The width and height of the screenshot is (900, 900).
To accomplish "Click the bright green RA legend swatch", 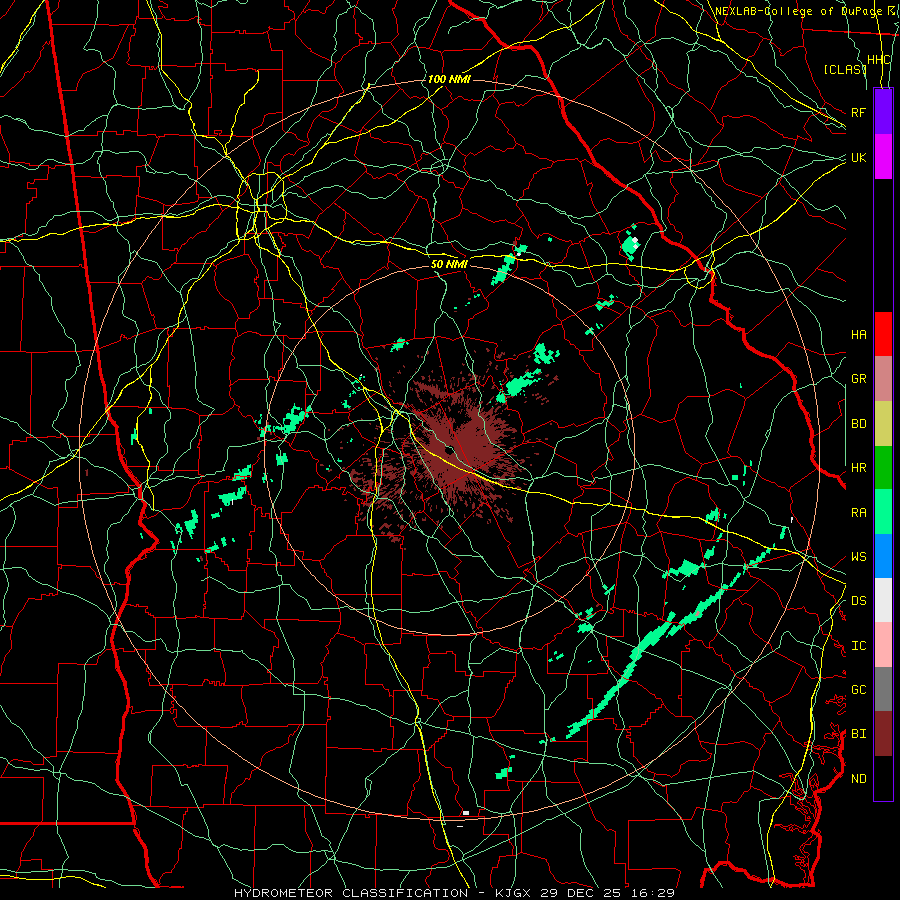I will click(883, 512).
